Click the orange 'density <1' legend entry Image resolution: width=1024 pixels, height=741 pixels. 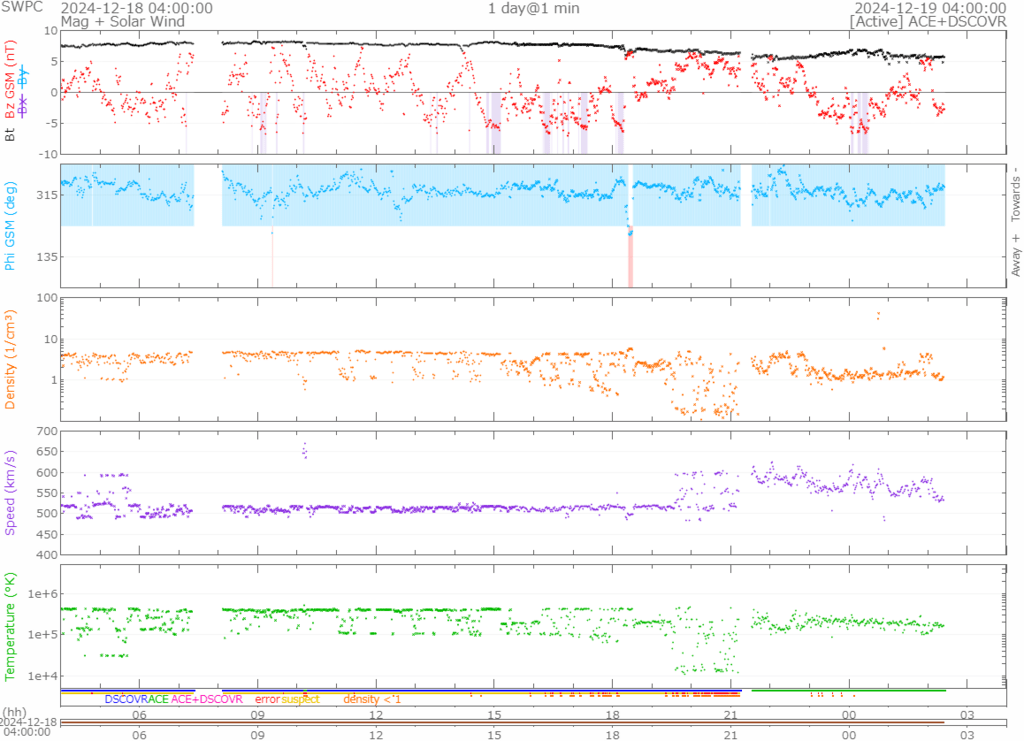click(x=372, y=699)
